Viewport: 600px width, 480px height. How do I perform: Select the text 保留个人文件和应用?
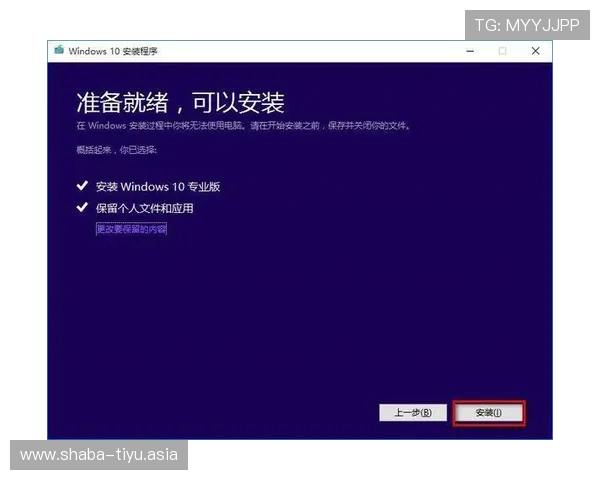point(145,208)
